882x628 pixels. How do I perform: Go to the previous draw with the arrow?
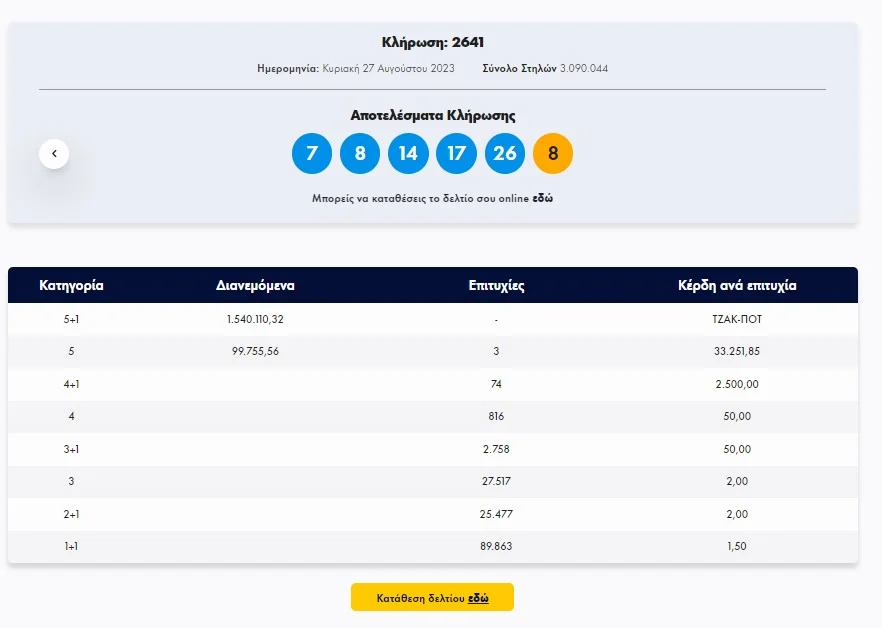coord(54,154)
